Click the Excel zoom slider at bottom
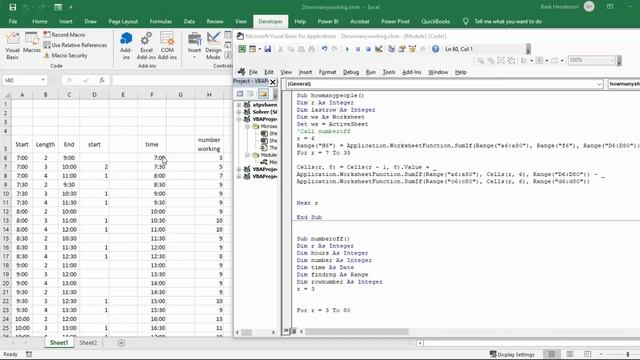Image resolution: width=640 pixels, height=360 pixels. (628, 354)
